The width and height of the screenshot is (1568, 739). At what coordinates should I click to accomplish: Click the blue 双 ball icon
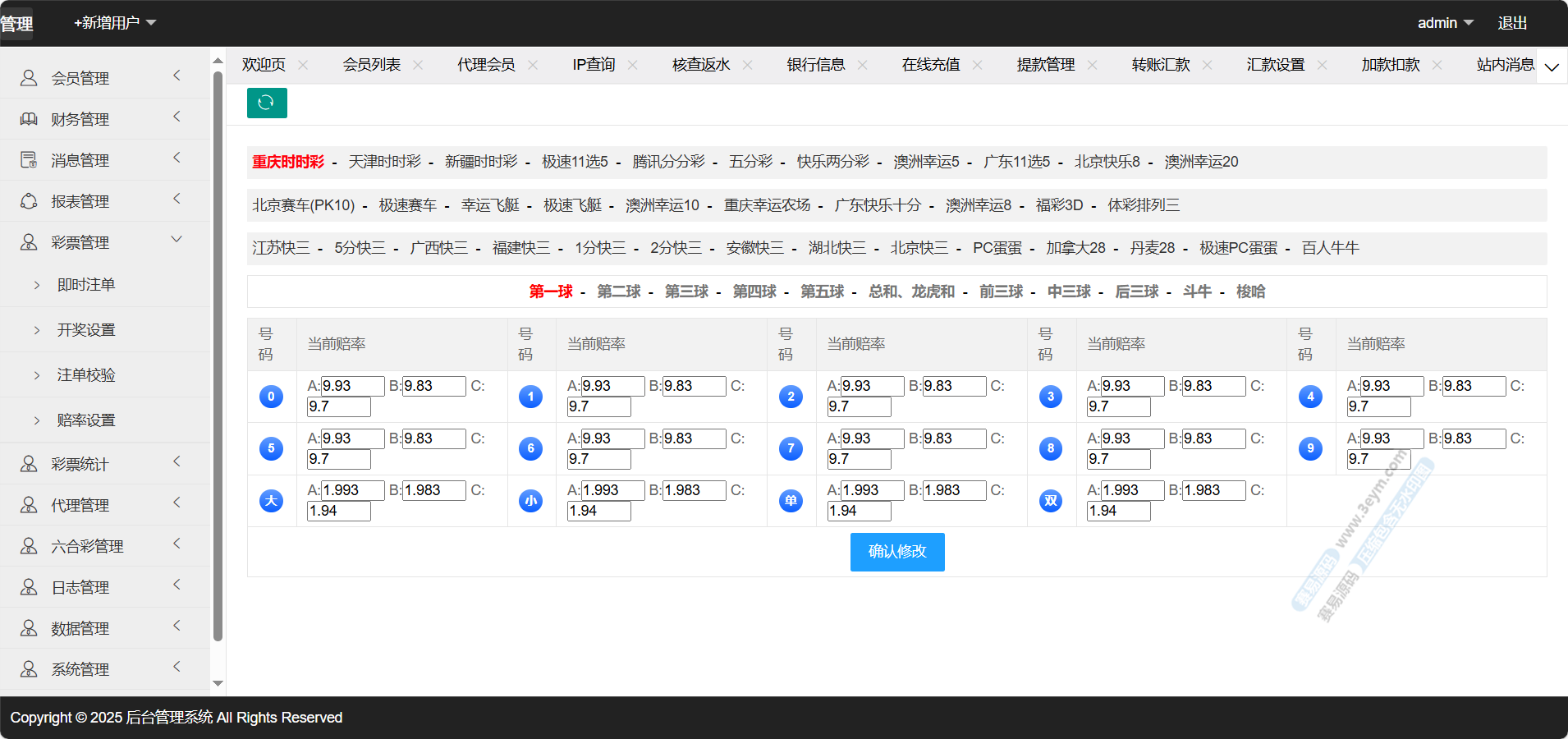click(x=1051, y=501)
